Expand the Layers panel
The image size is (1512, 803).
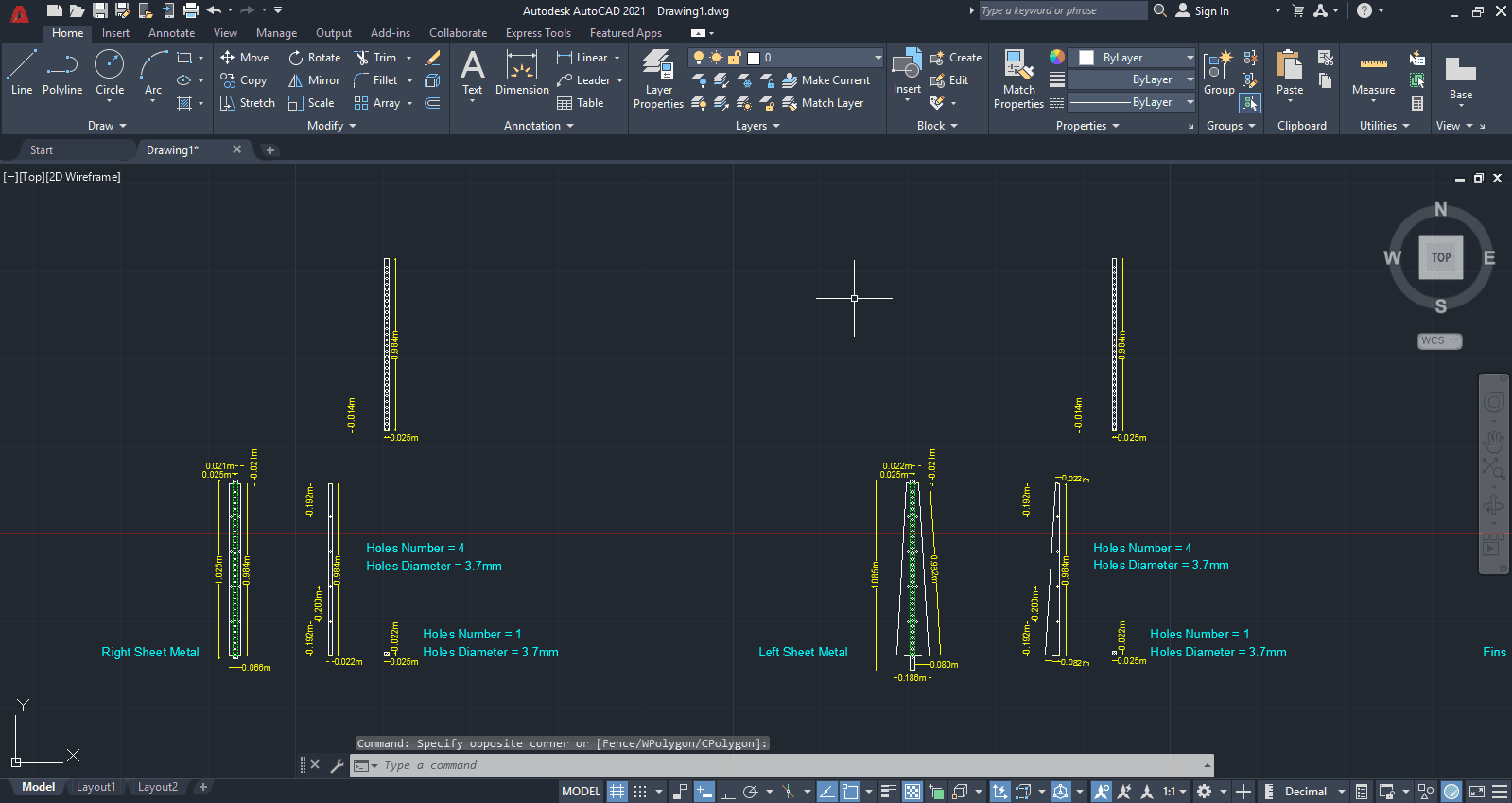[x=757, y=126]
